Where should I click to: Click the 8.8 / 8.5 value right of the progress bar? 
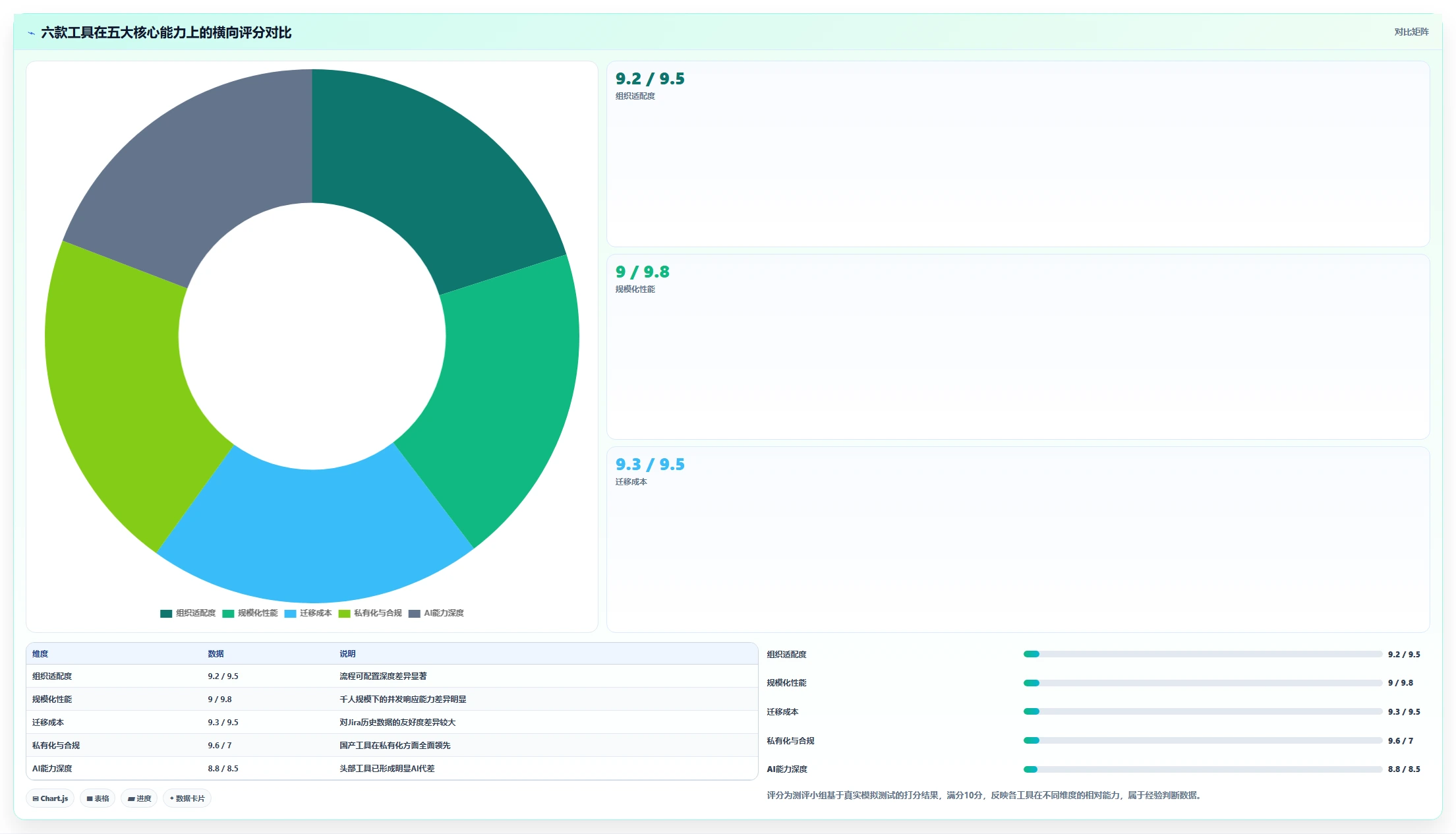[x=1404, y=769]
